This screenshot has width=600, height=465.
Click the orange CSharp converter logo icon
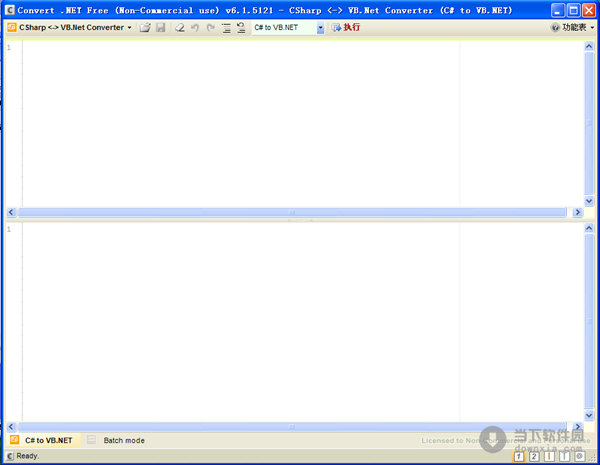tap(11, 27)
